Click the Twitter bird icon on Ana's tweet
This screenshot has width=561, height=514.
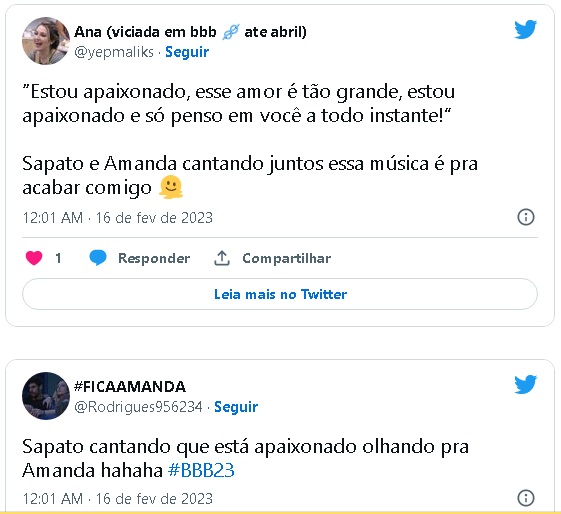526,29
